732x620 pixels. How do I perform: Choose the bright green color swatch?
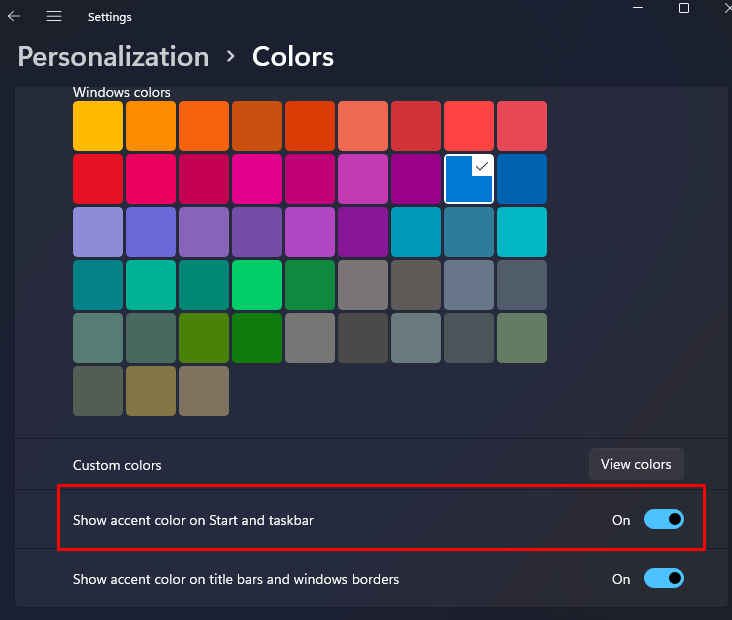[x=257, y=285]
